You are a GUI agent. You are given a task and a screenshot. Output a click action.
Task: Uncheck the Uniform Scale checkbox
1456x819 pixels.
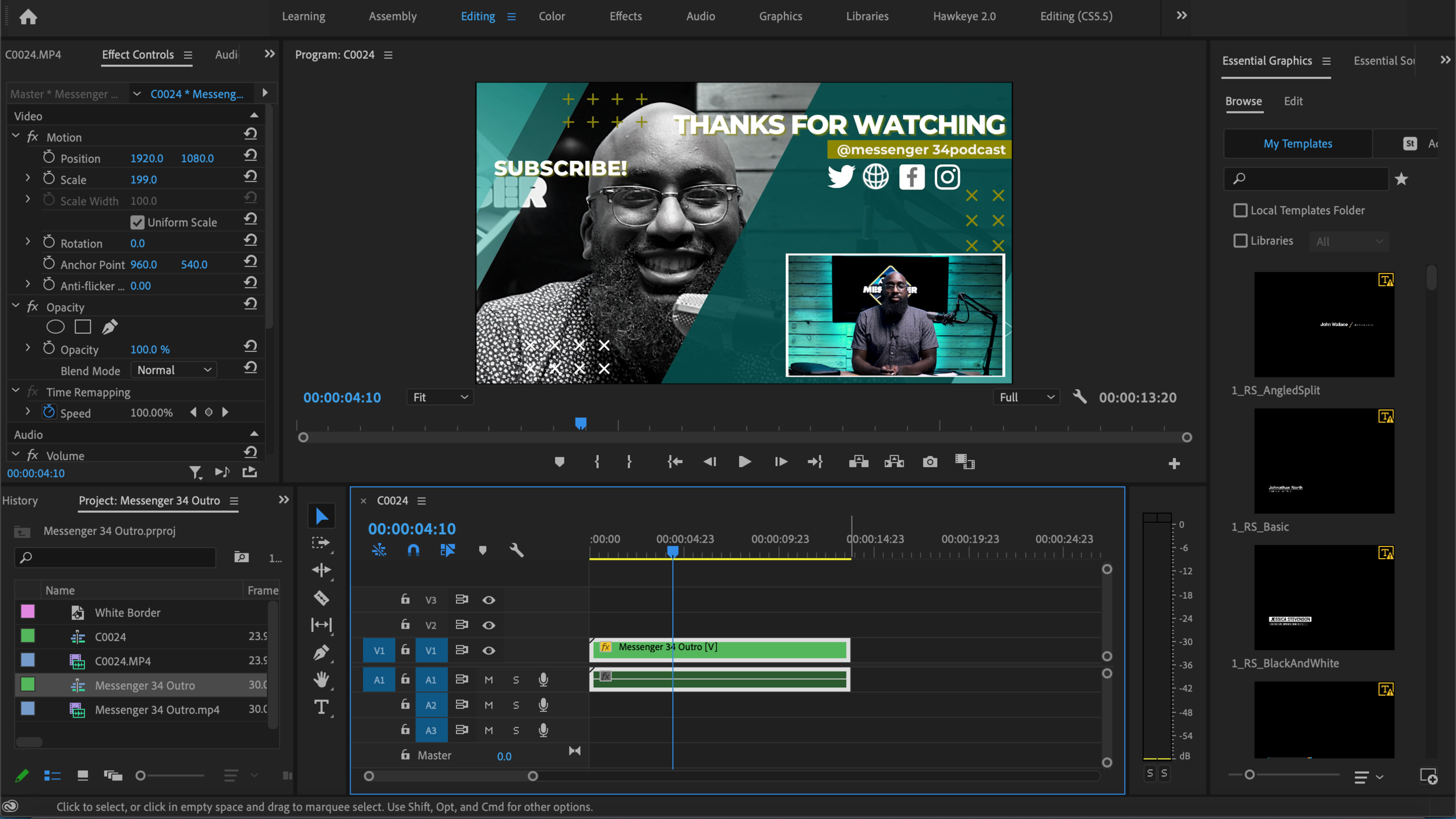click(x=137, y=222)
